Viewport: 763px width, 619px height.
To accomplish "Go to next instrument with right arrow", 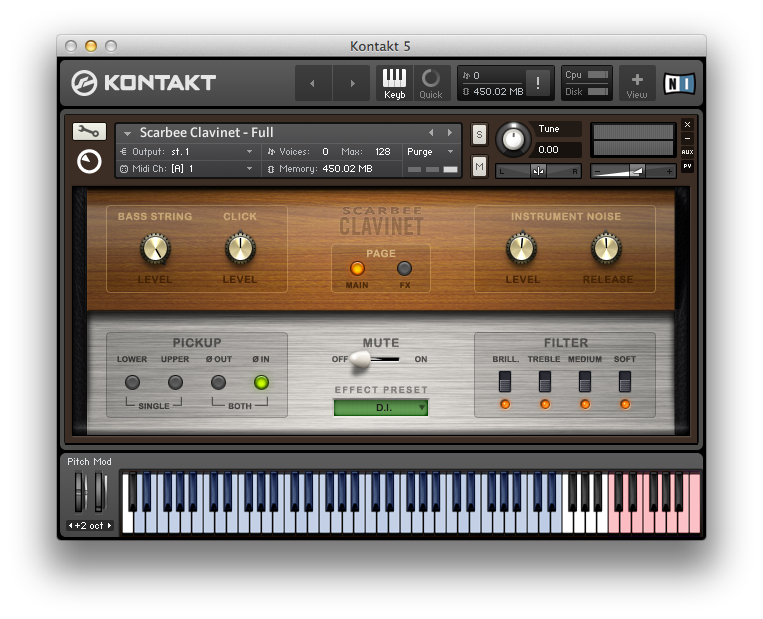I will tap(352, 83).
